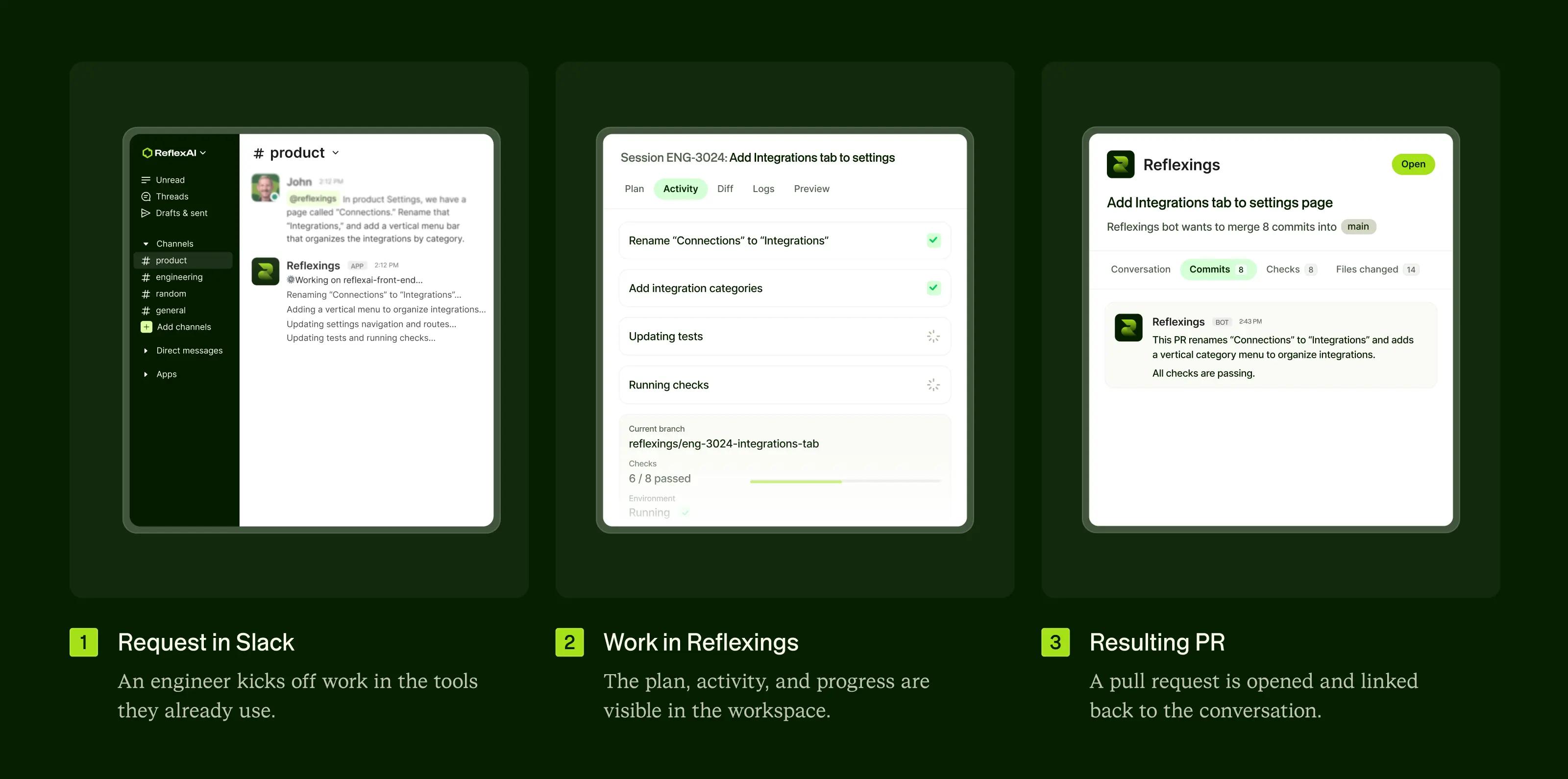Click the Reflexings sender name in Slack
Screen dimensions: 1568x779
pos(313,266)
